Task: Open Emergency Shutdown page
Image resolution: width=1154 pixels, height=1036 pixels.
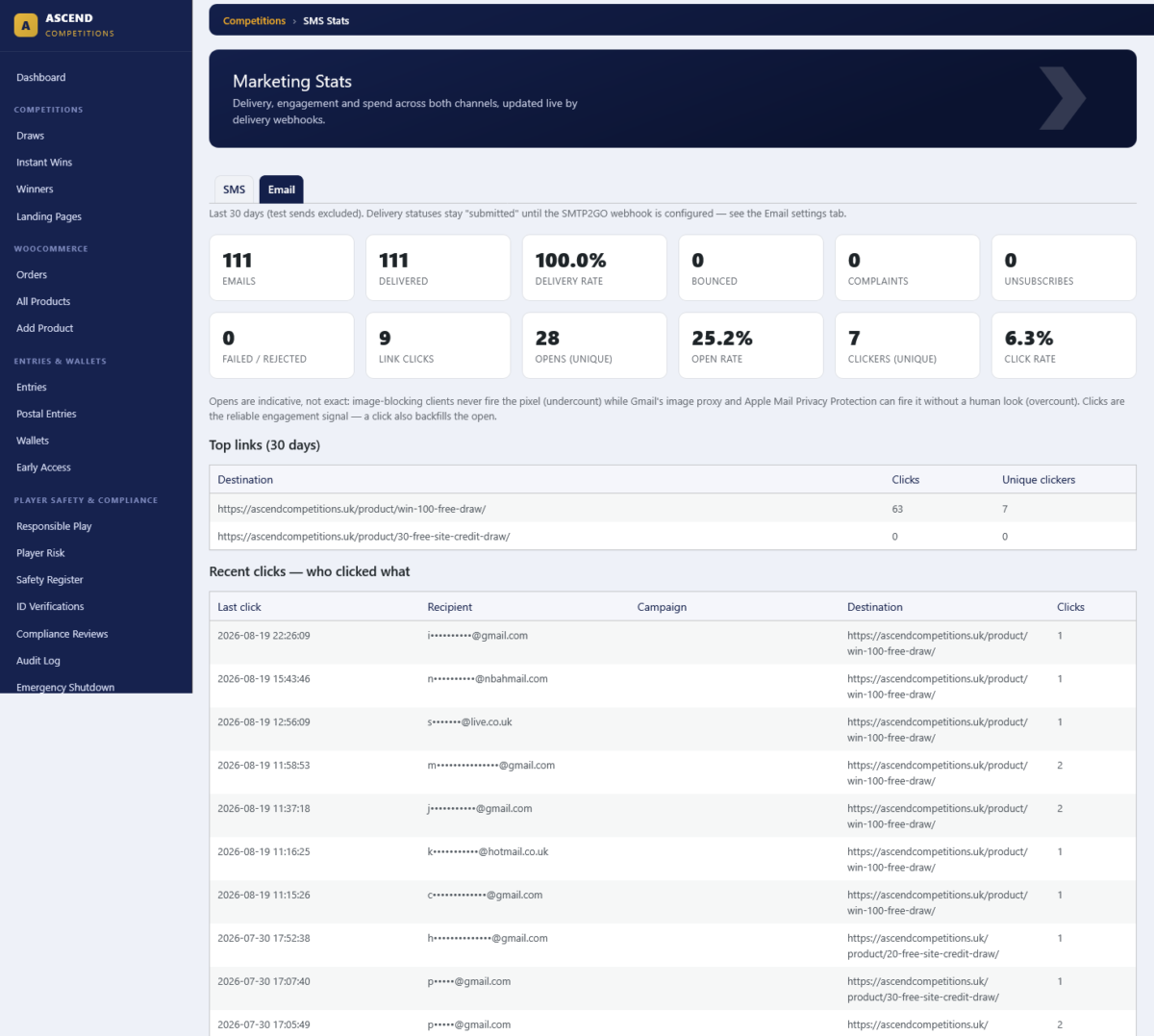Action: [65, 687]
